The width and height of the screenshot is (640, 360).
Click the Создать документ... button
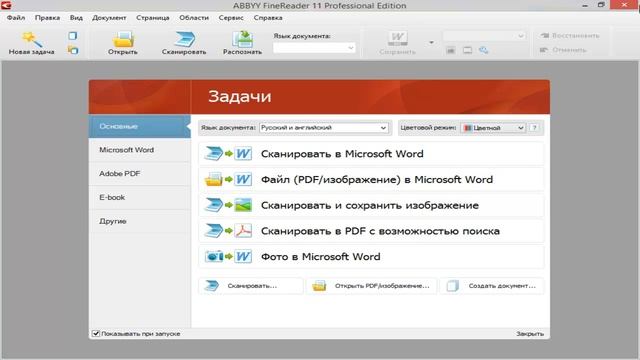(492, 286)
